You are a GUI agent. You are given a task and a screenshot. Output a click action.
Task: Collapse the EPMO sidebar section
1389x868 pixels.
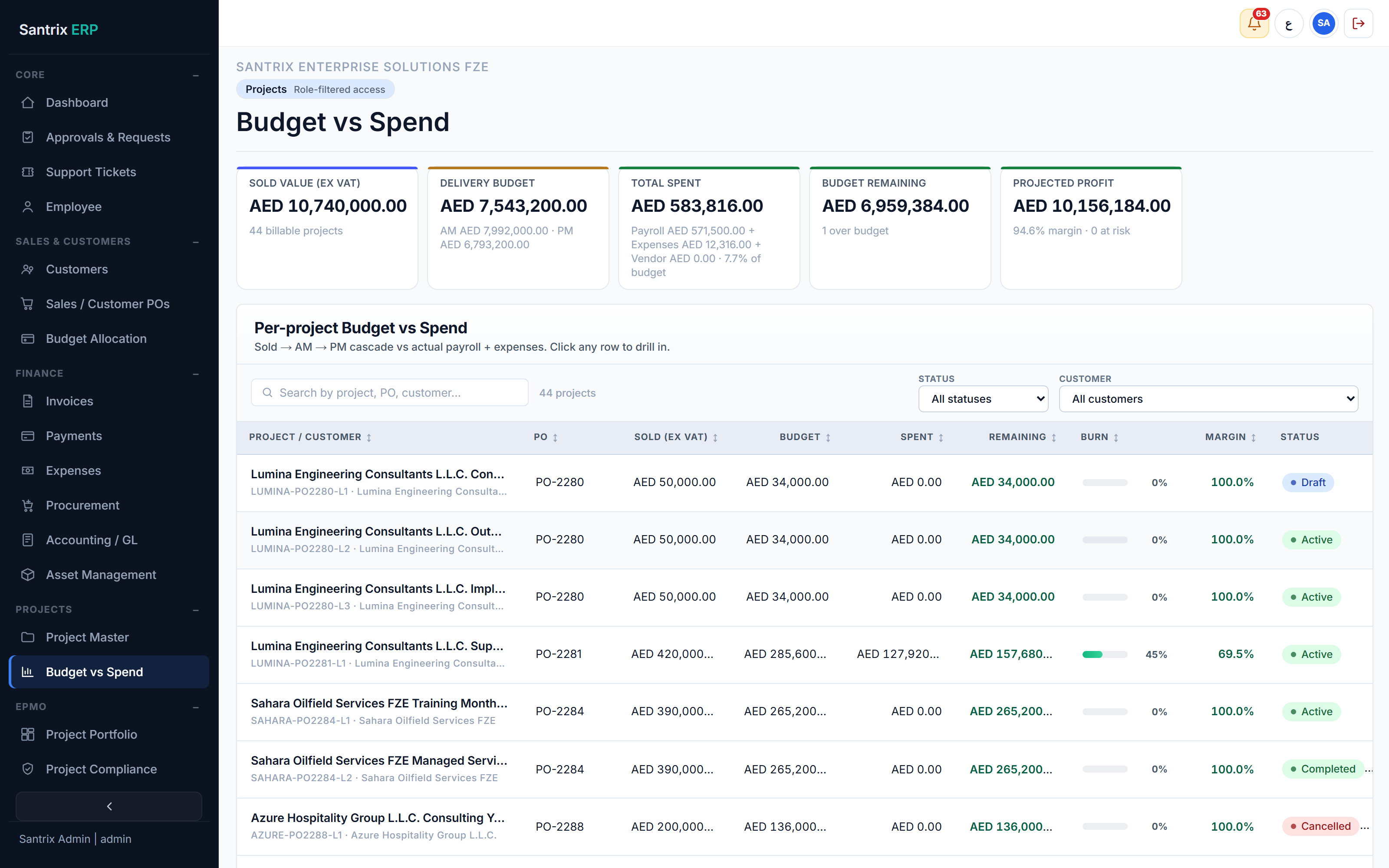(x=196, y=707)
